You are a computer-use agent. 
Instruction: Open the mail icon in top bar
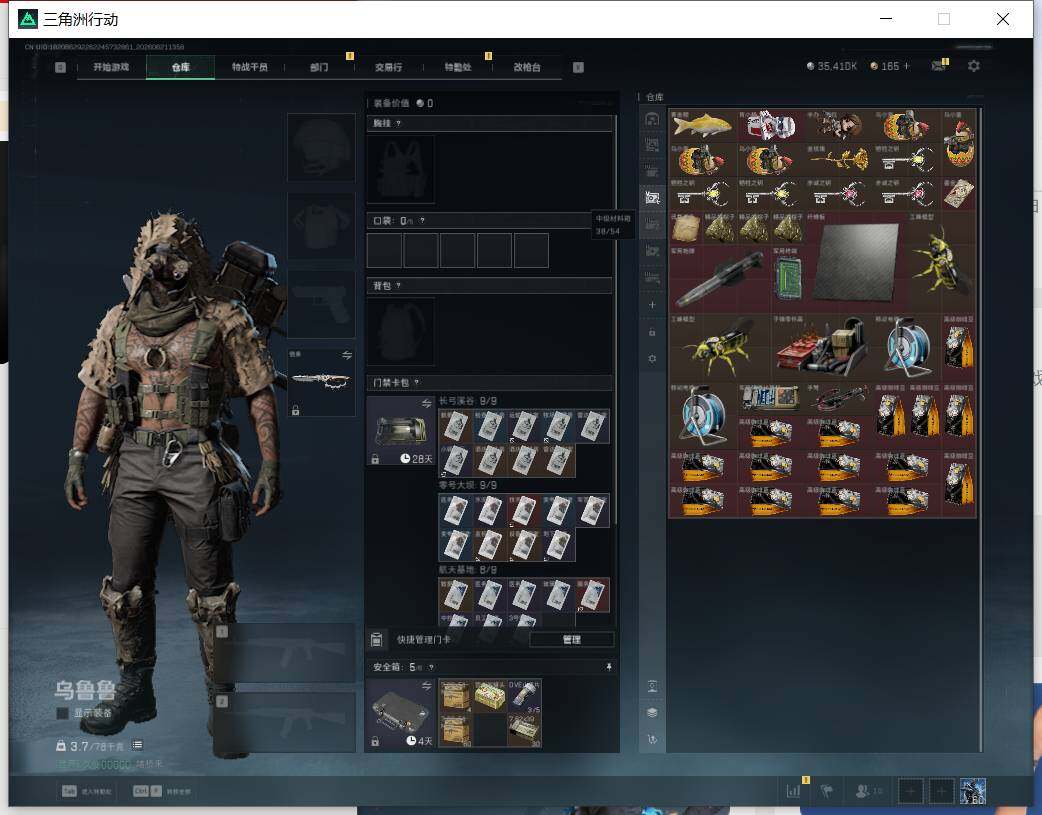click(x=938, y=66)
